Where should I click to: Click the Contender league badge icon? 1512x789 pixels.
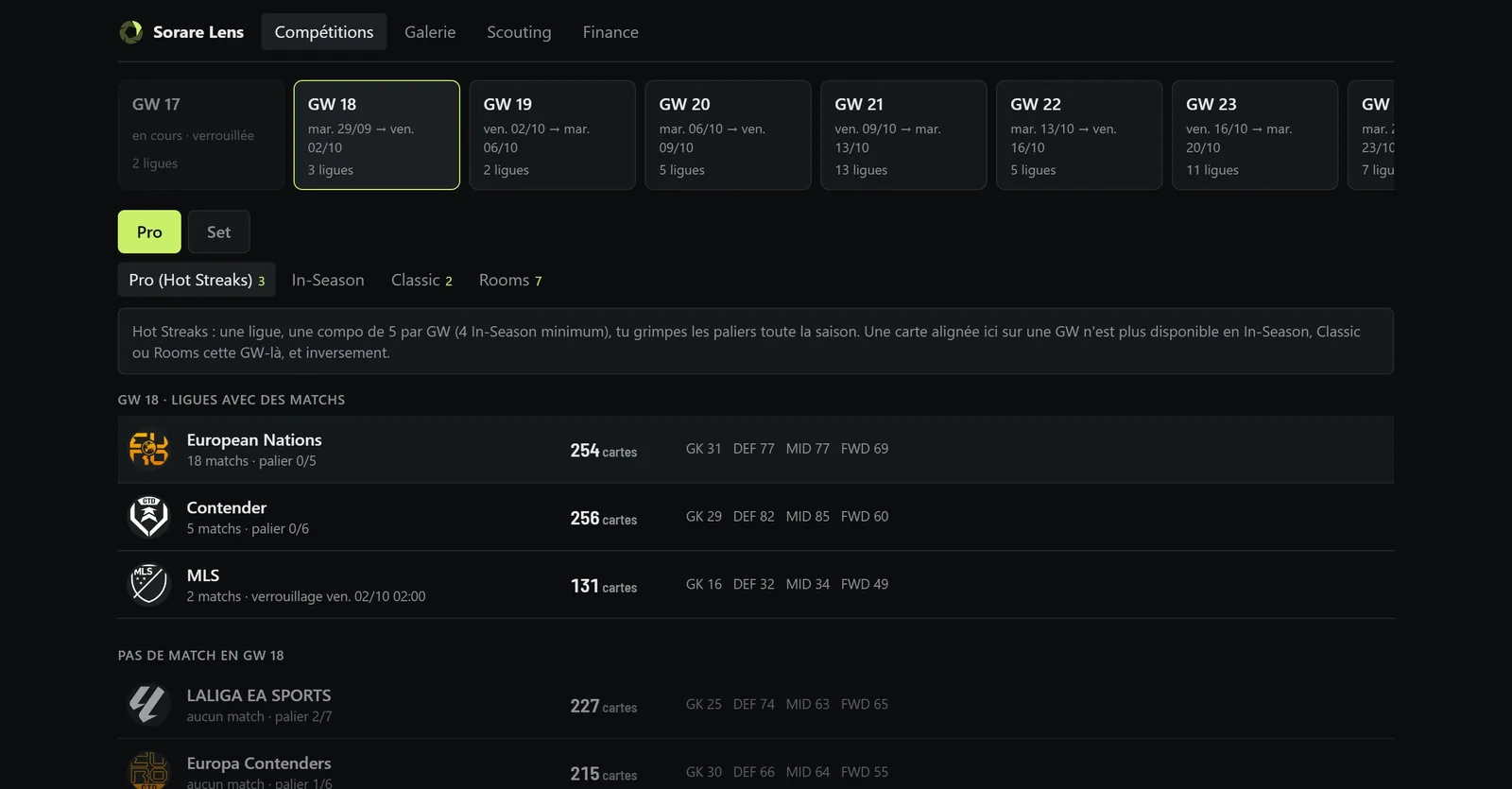point(148,518)
